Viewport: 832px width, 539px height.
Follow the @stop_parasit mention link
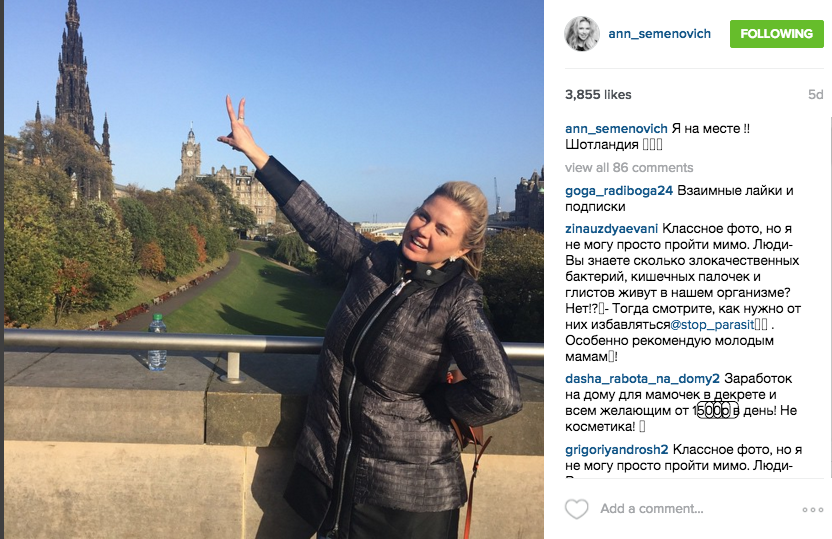[712, 325]
